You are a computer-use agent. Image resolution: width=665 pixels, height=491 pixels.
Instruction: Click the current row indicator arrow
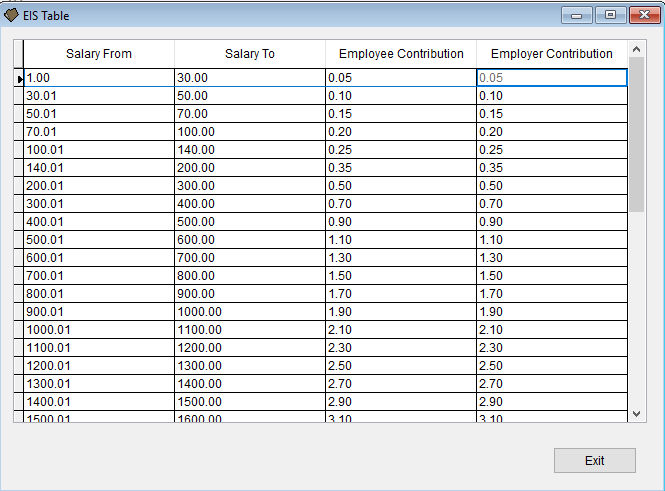click(20, 79)
